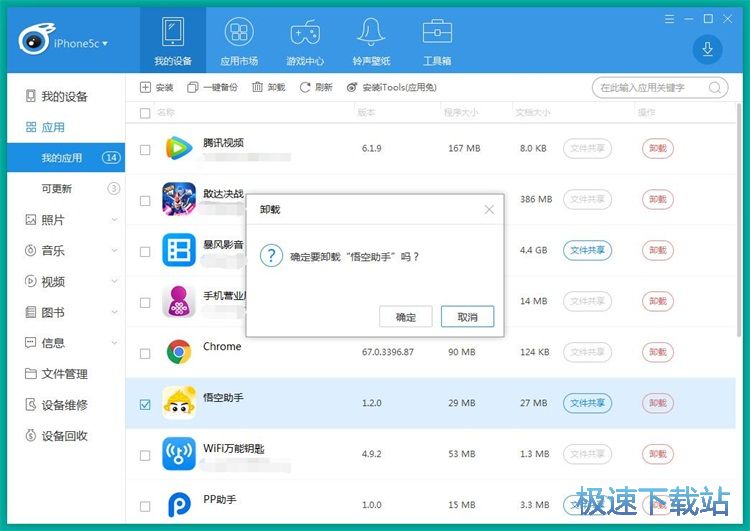Image resolution: width=750 pixels, height=531 pixels.
Task: Check the 暴风影音 row checkbox
Action: [145, 252]
